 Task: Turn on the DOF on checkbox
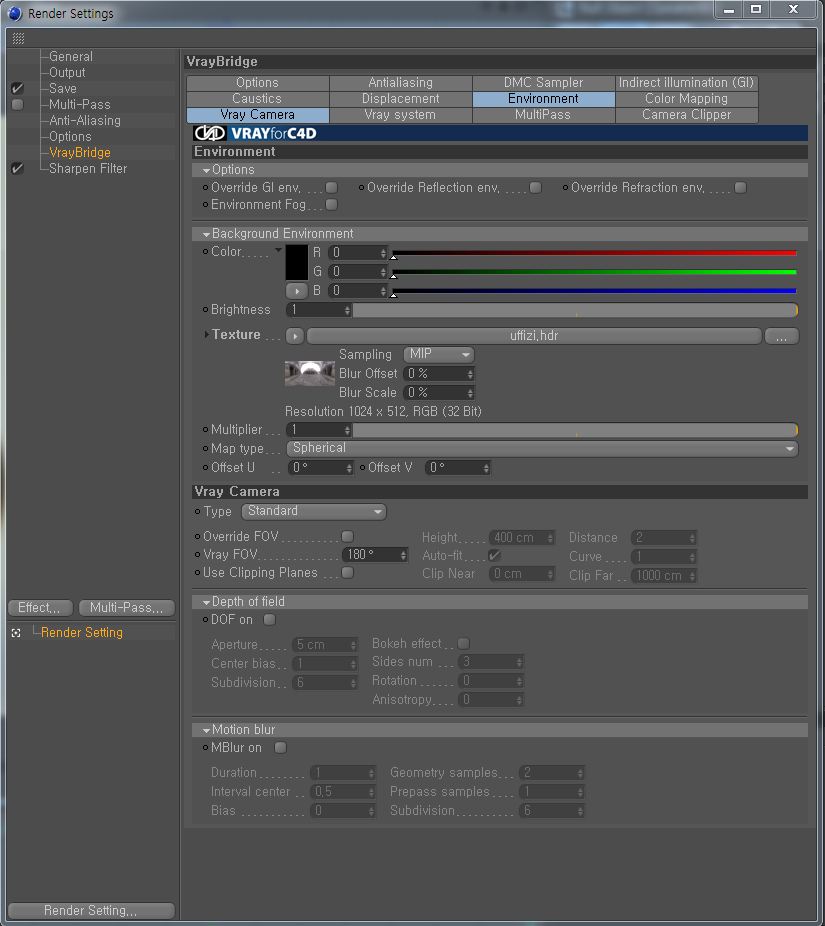(x=270, y=620)
